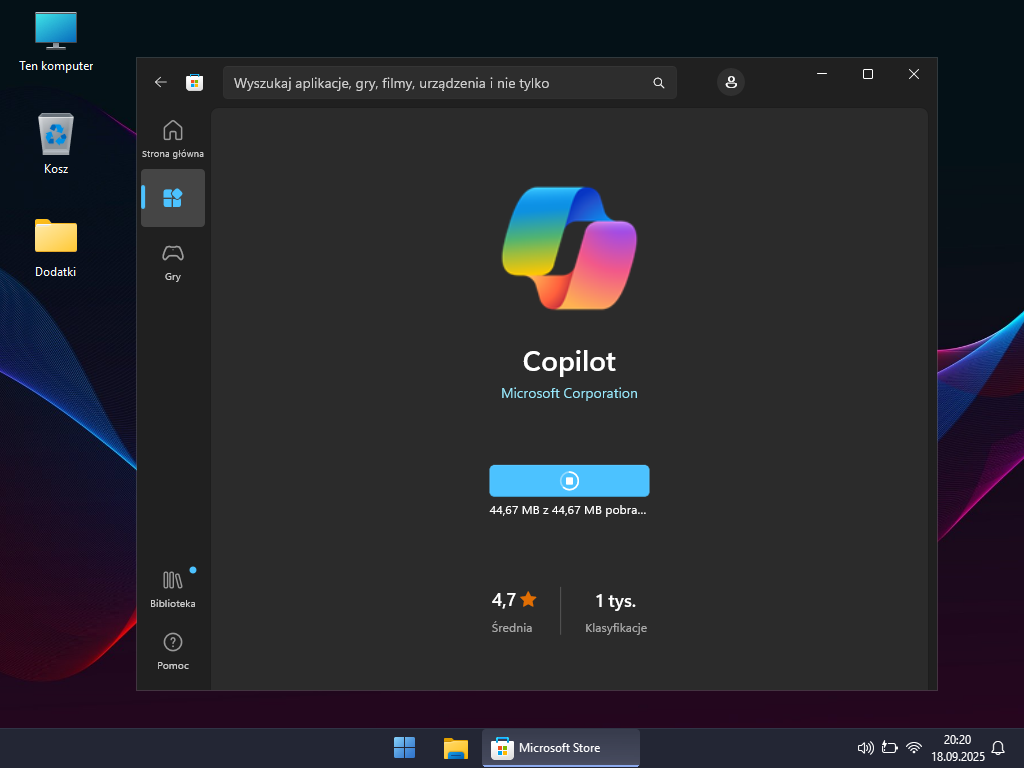
Task: Click the 4,7 average rating
Action: click(x=514, y=601)
